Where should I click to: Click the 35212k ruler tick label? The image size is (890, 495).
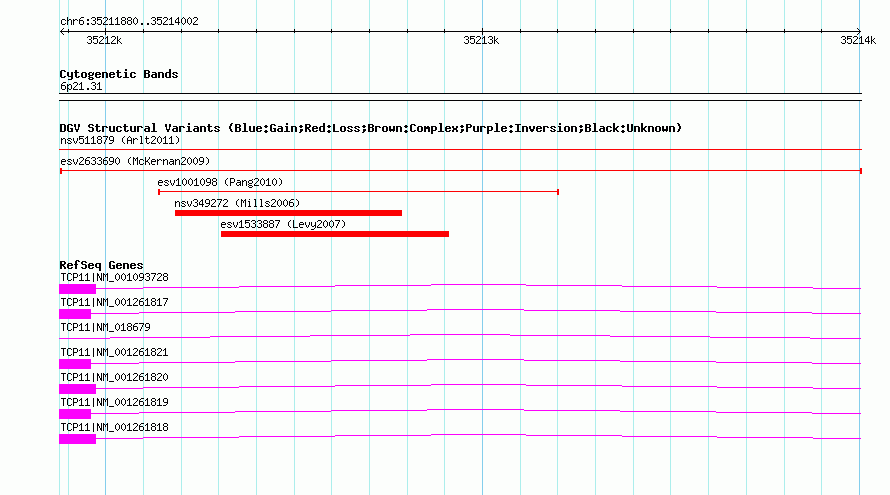[x=104, y=40]
